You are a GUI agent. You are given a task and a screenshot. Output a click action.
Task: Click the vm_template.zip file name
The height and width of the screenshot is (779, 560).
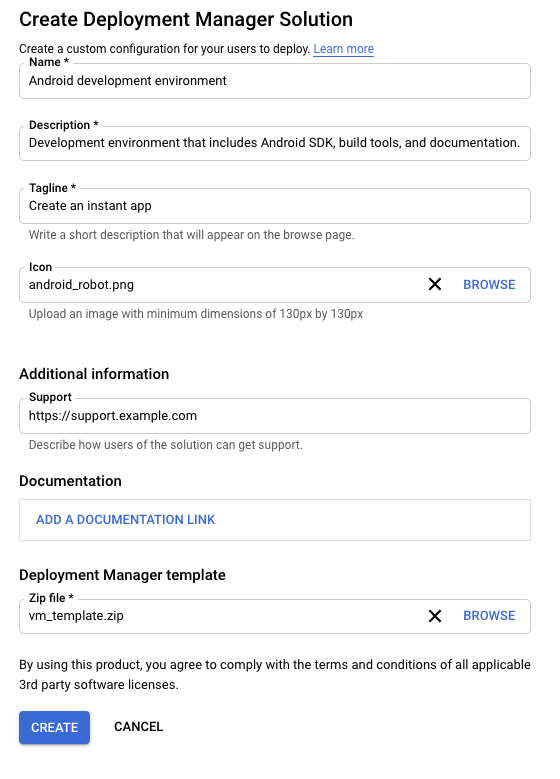coord(76,616)
